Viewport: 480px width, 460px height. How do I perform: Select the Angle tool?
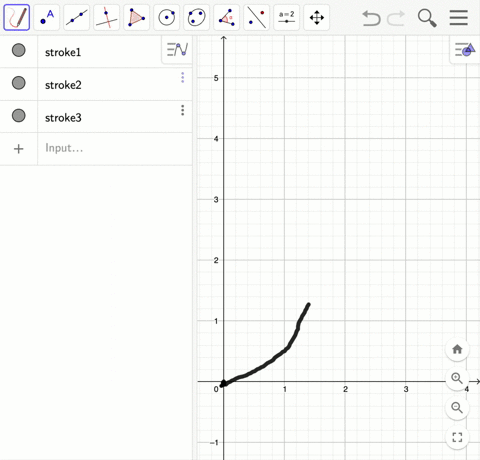227,17
